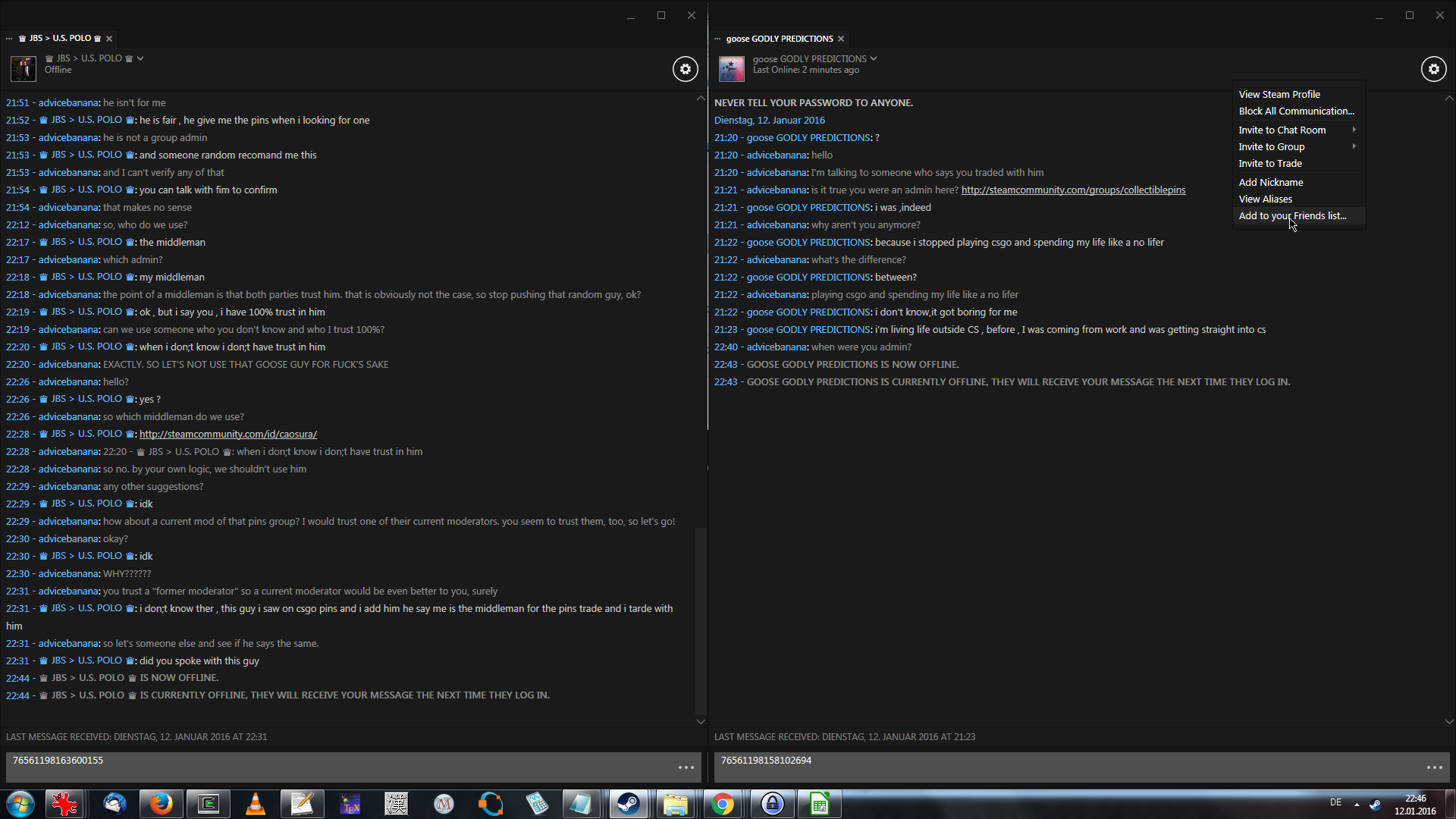Viewport: 1456px width, 819px height.
Task: Open Google Chrome from the taskbar
Action: (x=723, y=804)
